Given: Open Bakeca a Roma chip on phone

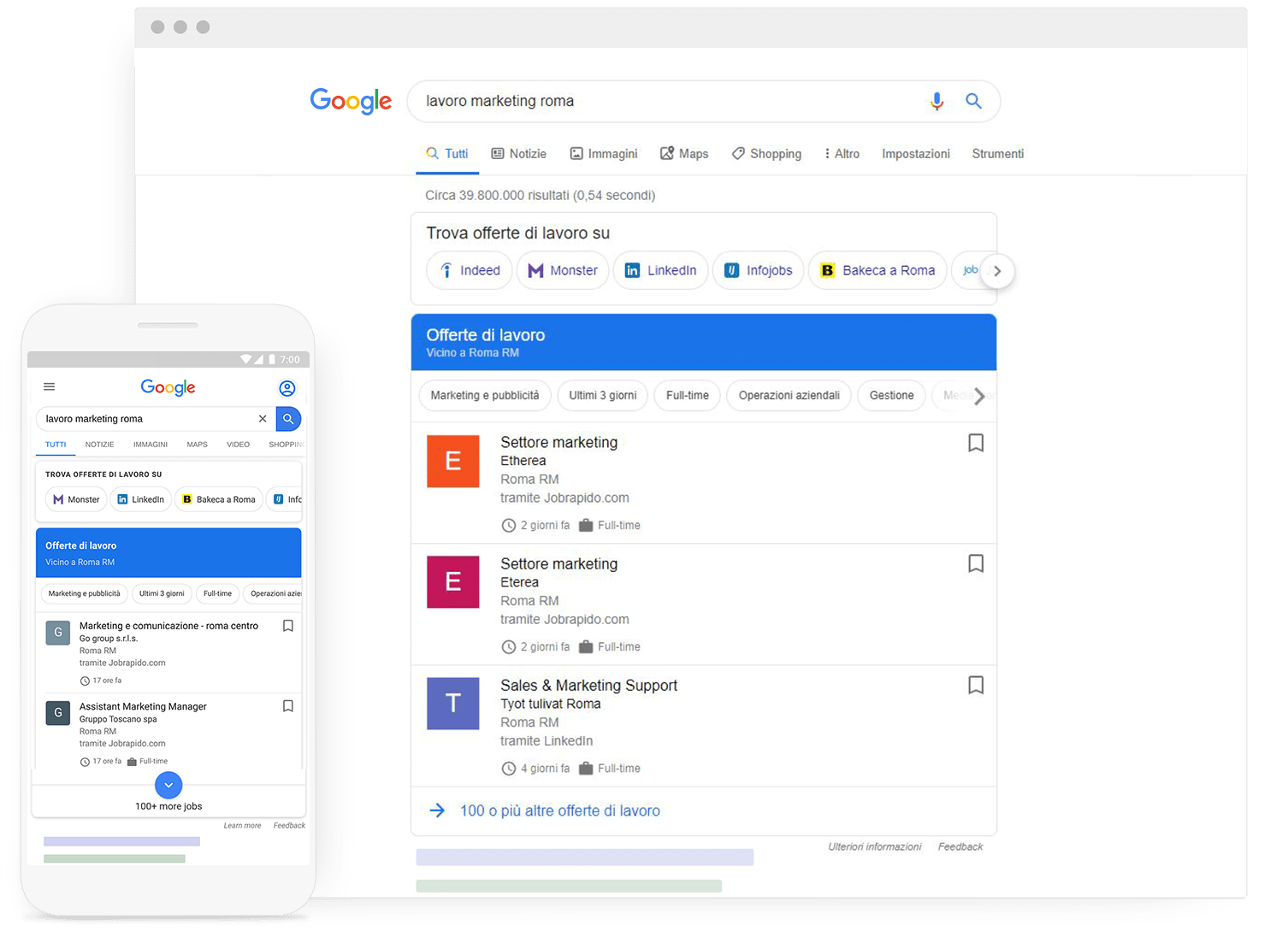Looking at the screenshot, I should [x=219, y=499].
